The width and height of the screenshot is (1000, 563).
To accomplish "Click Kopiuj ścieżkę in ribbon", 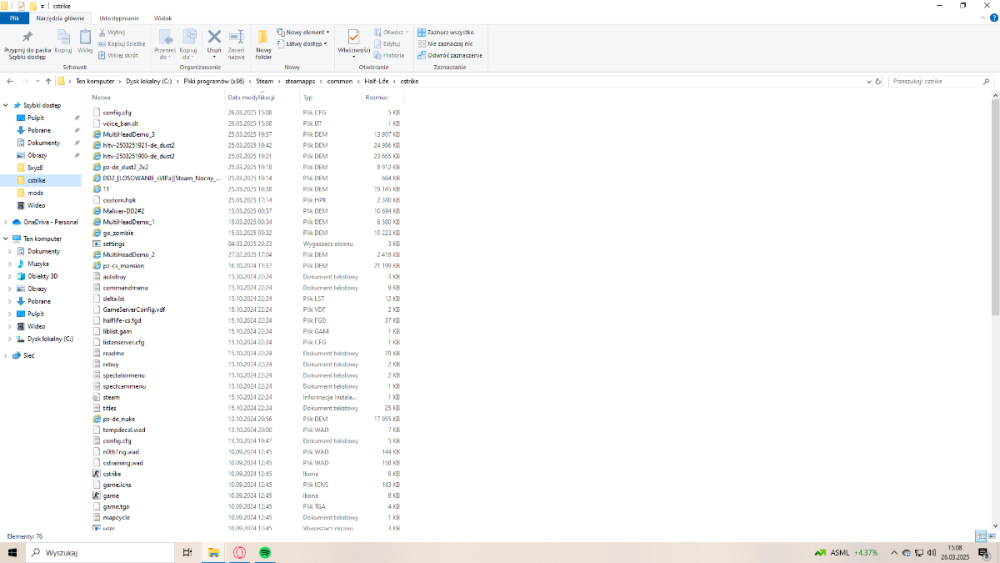I will (x=122, y=43).
